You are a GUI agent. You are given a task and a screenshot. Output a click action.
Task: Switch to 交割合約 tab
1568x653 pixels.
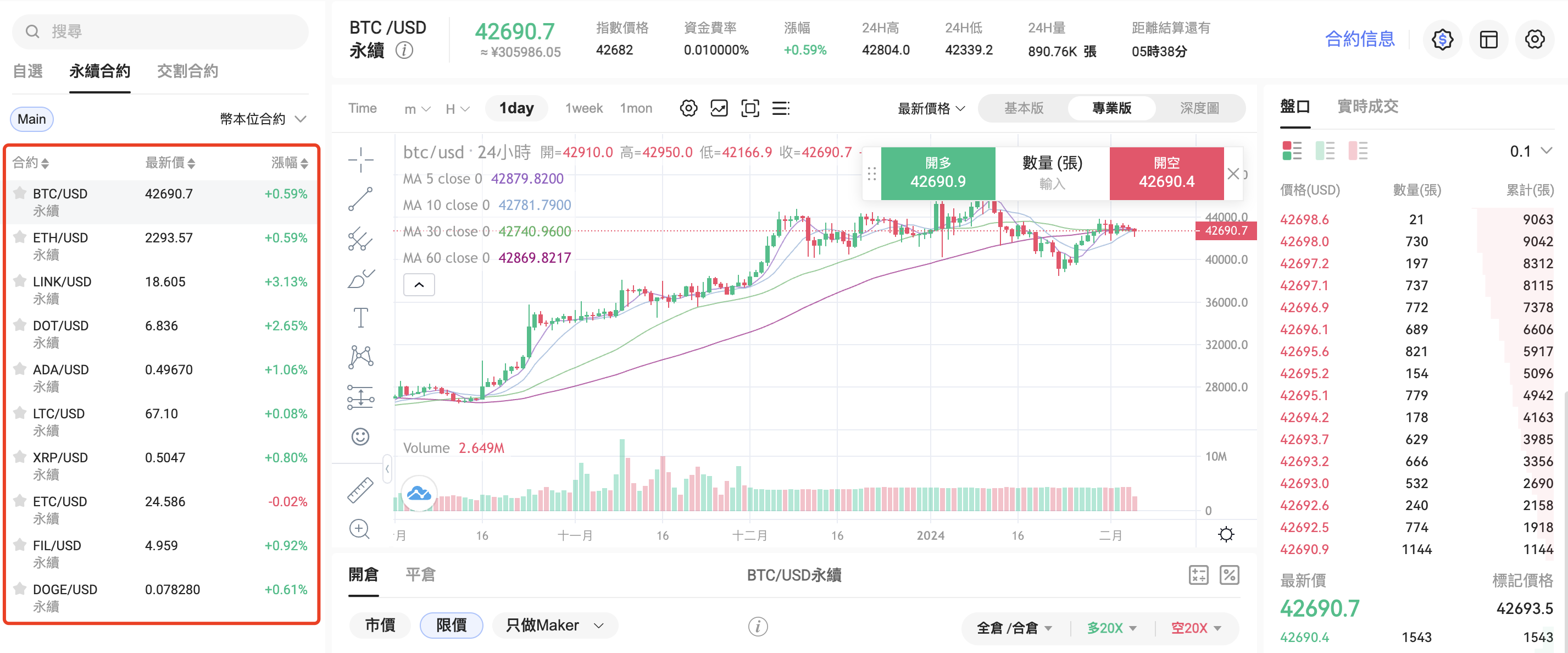pos(187,71)
